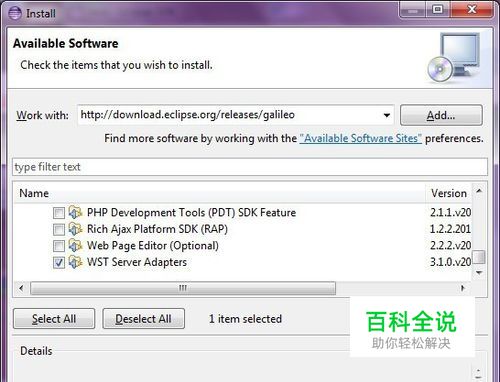Click the vertical scrollbar thumb in software list

click(479, 257)
